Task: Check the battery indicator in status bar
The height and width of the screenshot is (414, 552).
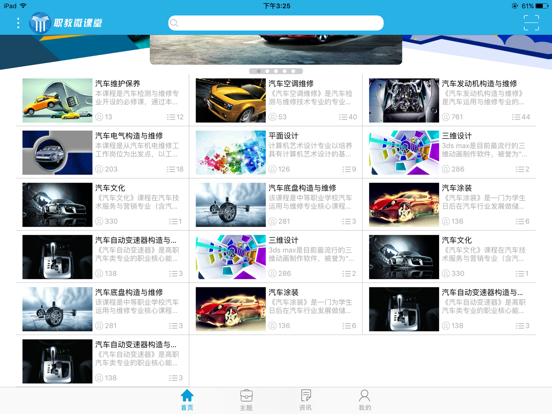Action: pyautogui.click(x=541, y=6)
